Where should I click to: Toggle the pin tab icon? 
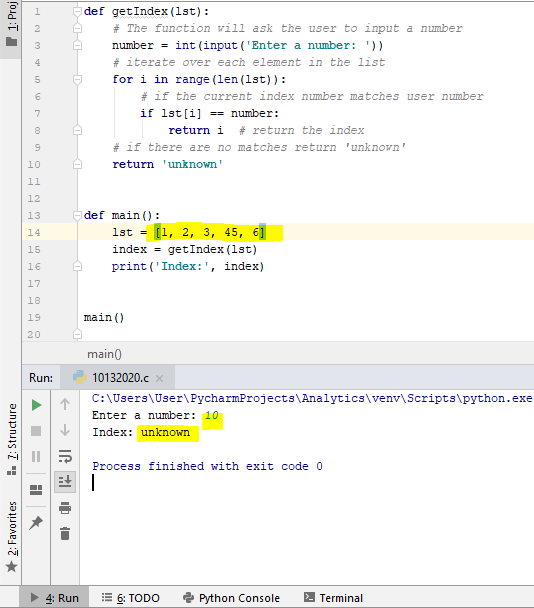pyautogui.click(x=36, y=523)
